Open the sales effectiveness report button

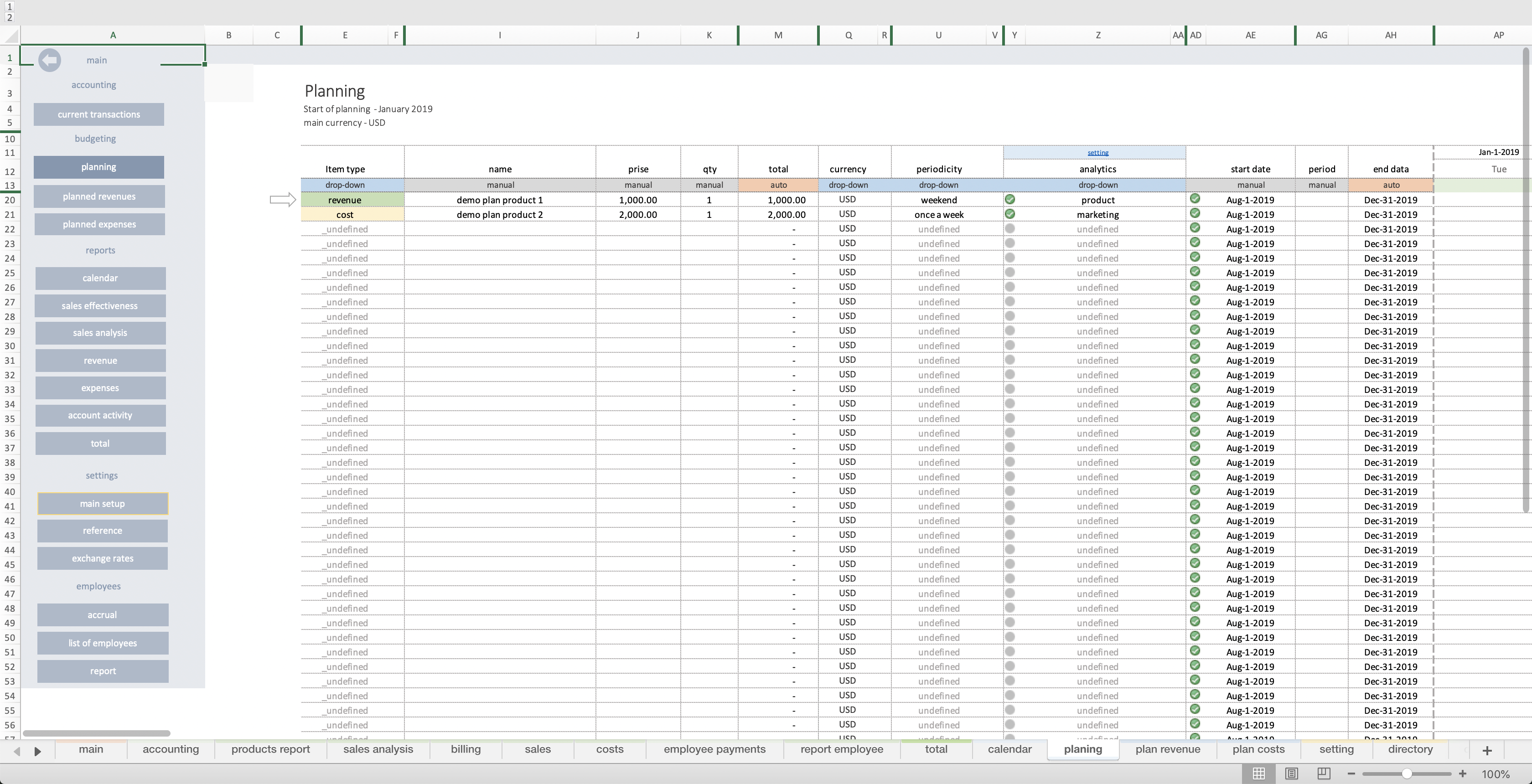coord(99,305)
